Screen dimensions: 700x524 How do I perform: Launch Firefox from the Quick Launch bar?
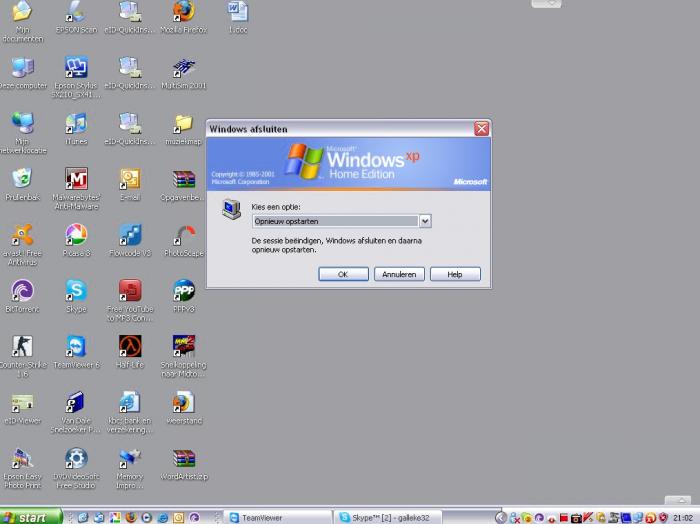(x=131, y=517)
